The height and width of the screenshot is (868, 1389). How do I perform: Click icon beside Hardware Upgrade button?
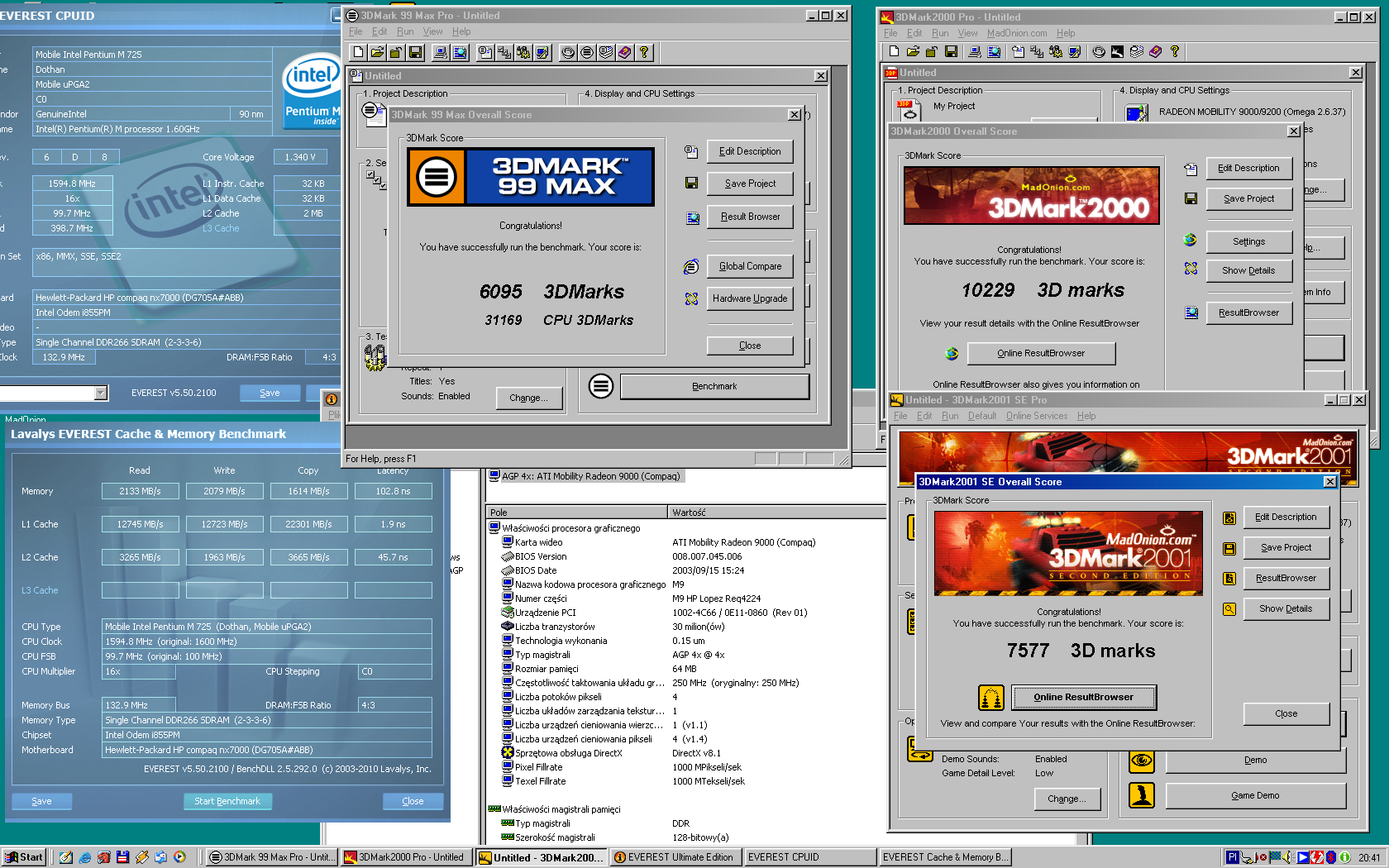691,298
